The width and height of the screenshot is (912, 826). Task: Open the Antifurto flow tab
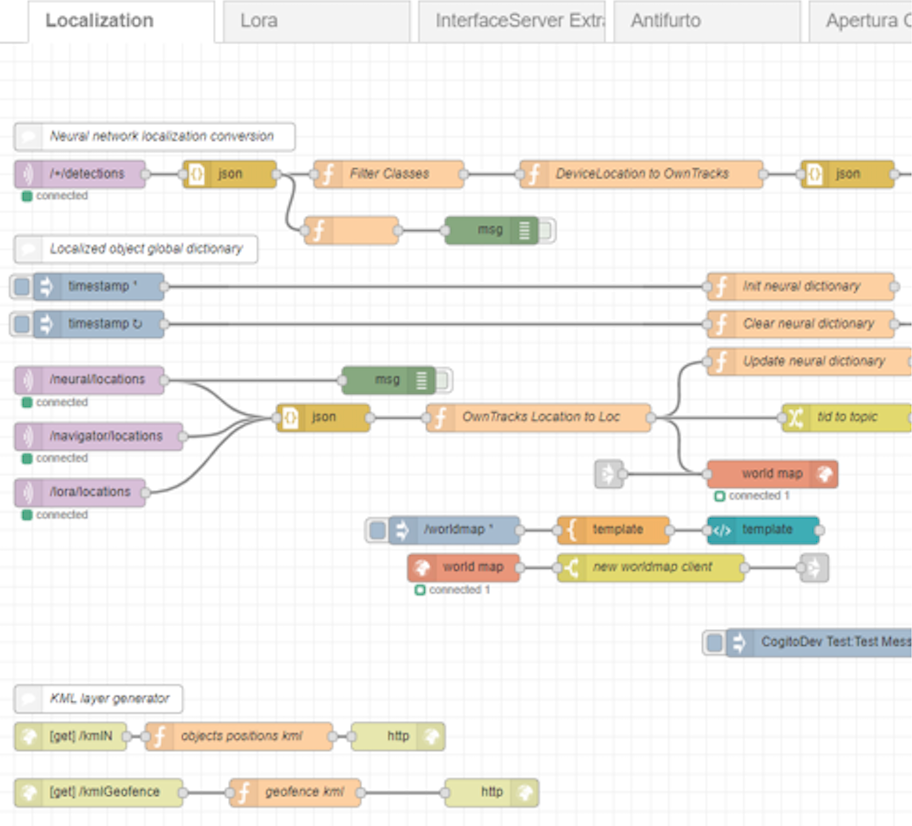coord(706,21)
